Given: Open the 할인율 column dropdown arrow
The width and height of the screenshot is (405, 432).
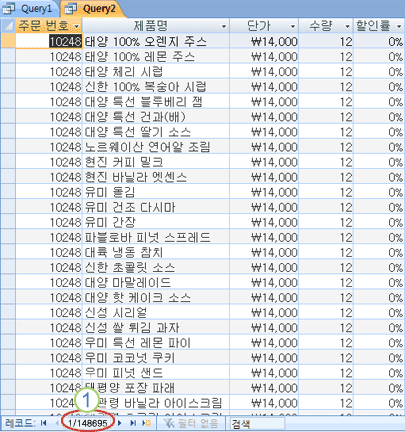Looking at the screenshot, I should (x=399, y=26).
